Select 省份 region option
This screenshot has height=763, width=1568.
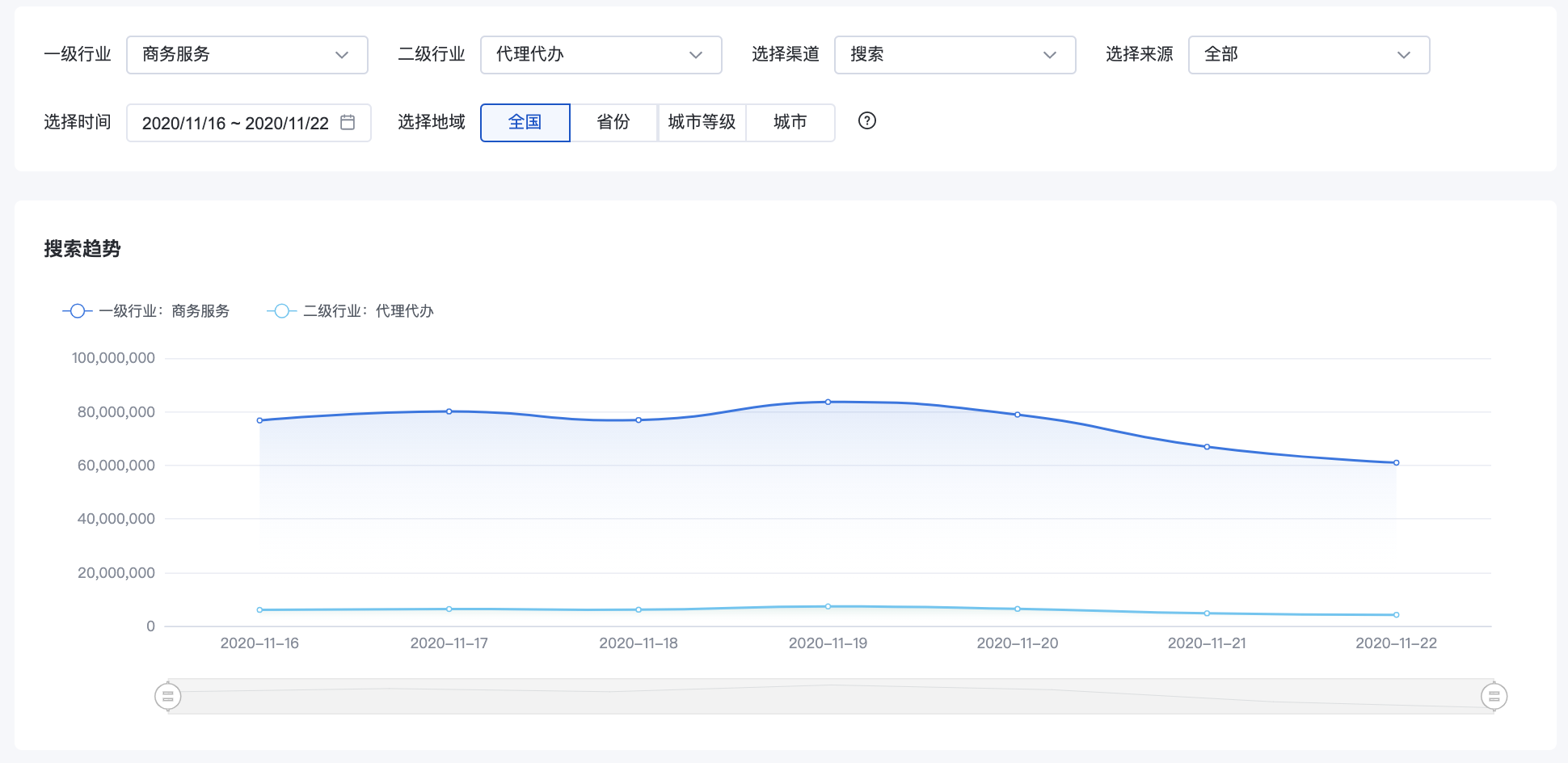[x=613, y=122]
